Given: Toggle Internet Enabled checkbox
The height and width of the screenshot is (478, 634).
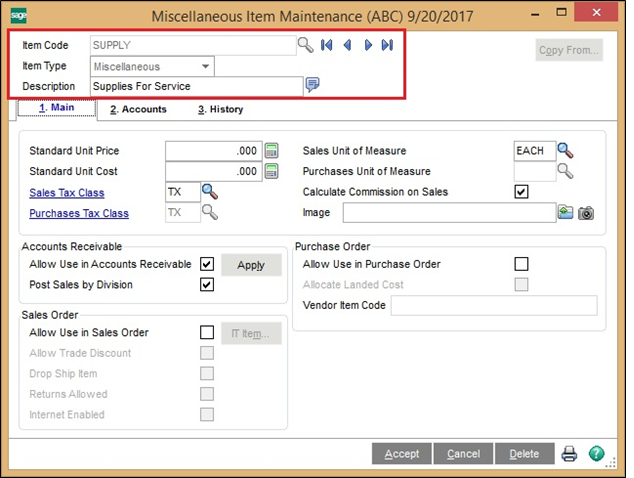Looking at the screenshot, I should point(207,415).
